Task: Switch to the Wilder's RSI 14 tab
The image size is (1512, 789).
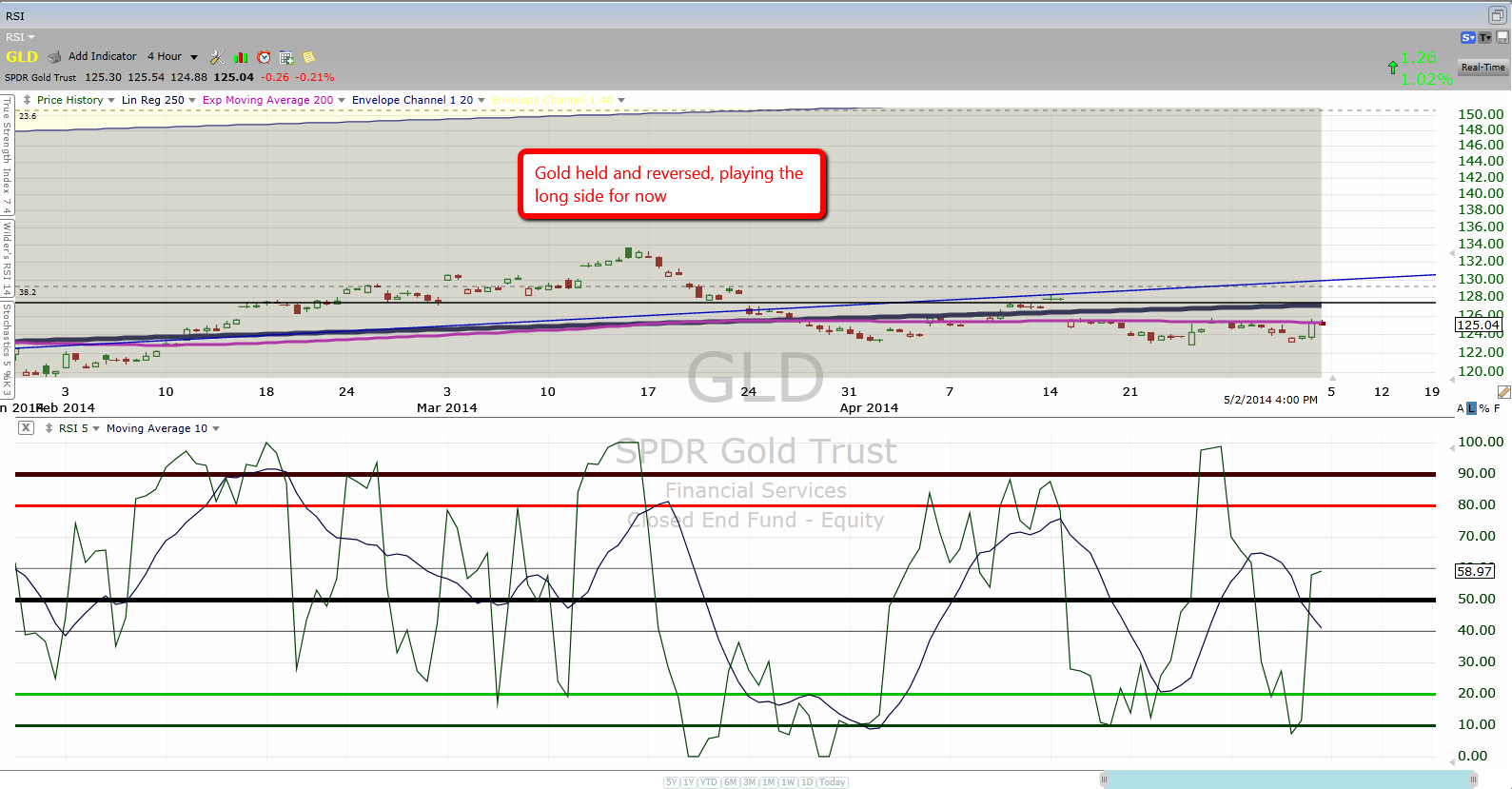Action: point(7,258)
